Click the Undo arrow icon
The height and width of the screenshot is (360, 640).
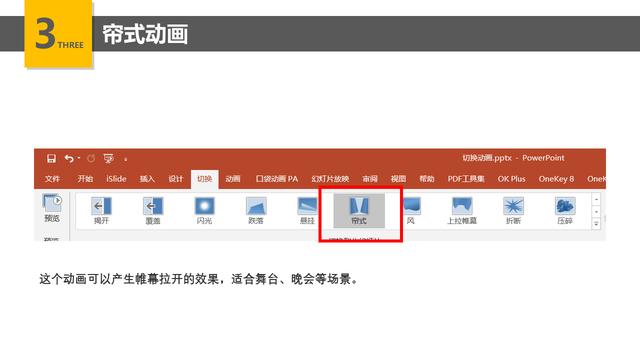coord(69,158)
